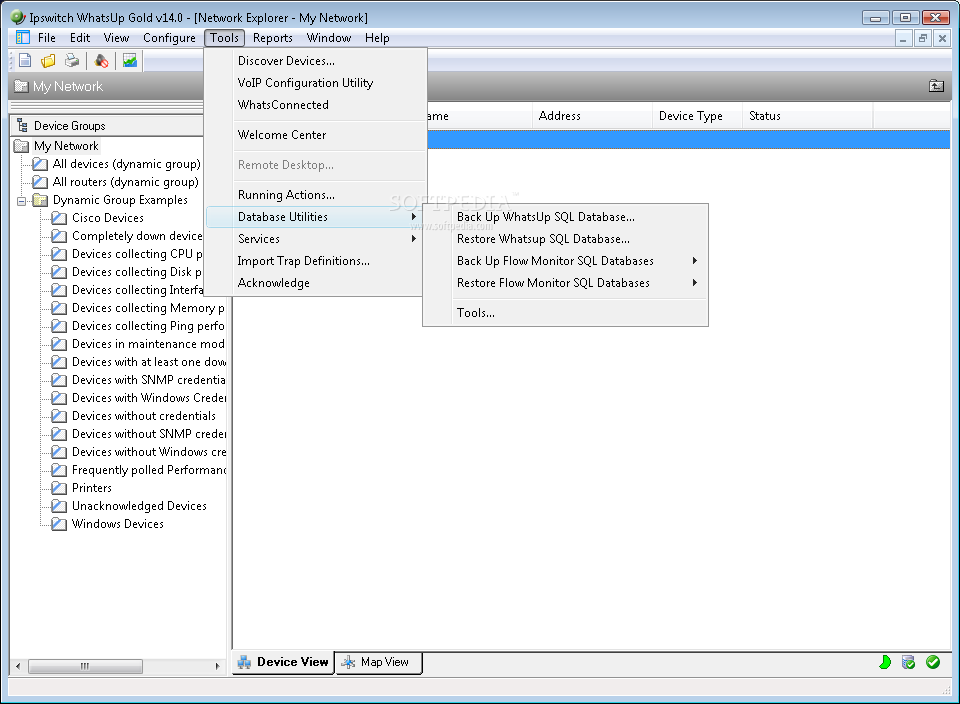Click the disable alarm bell toolbar icon
This screenshot has width=960, height=704.
pyautogui.click(x=102, y=61)
